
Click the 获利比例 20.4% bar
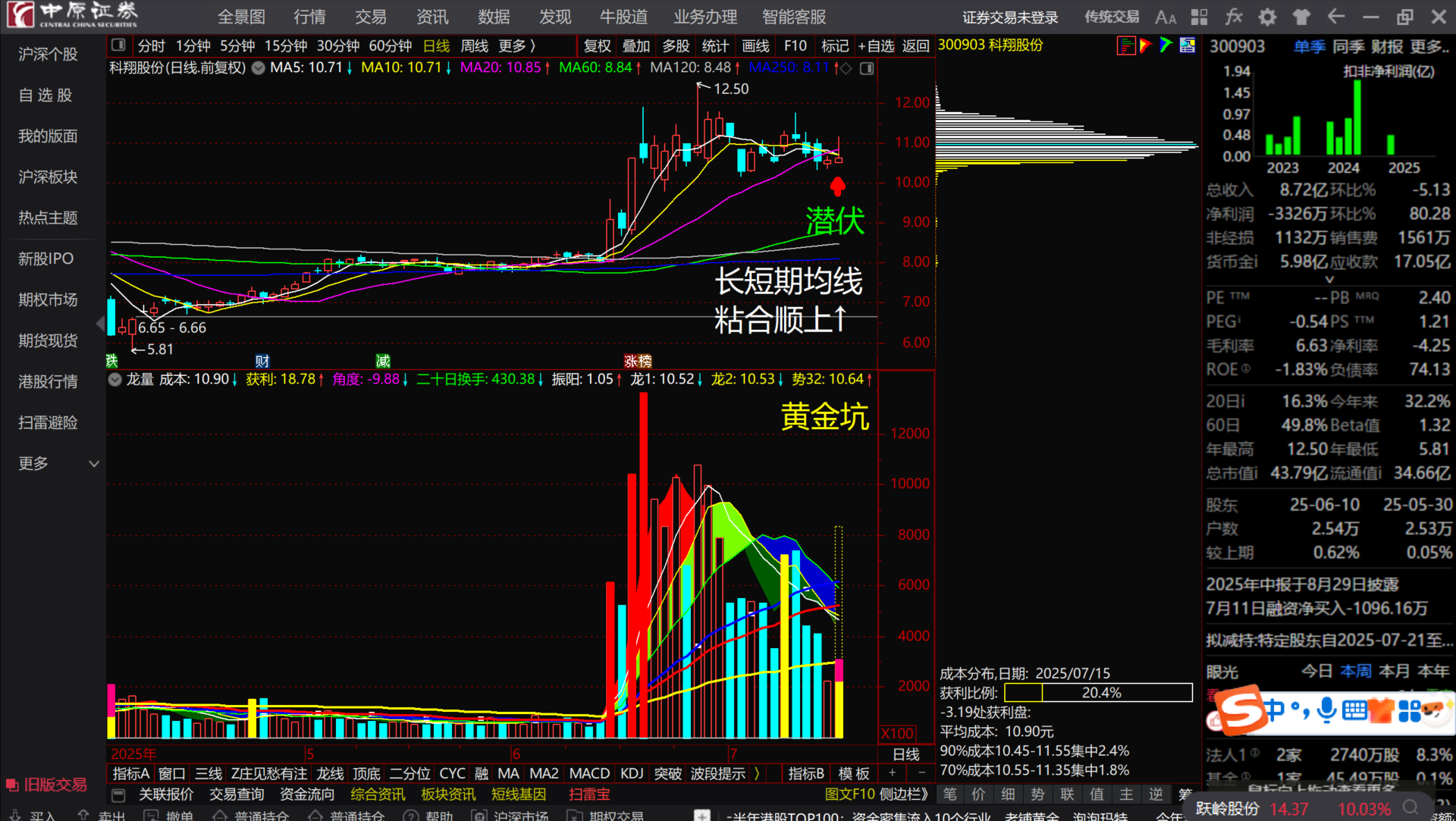(1098, 693)
